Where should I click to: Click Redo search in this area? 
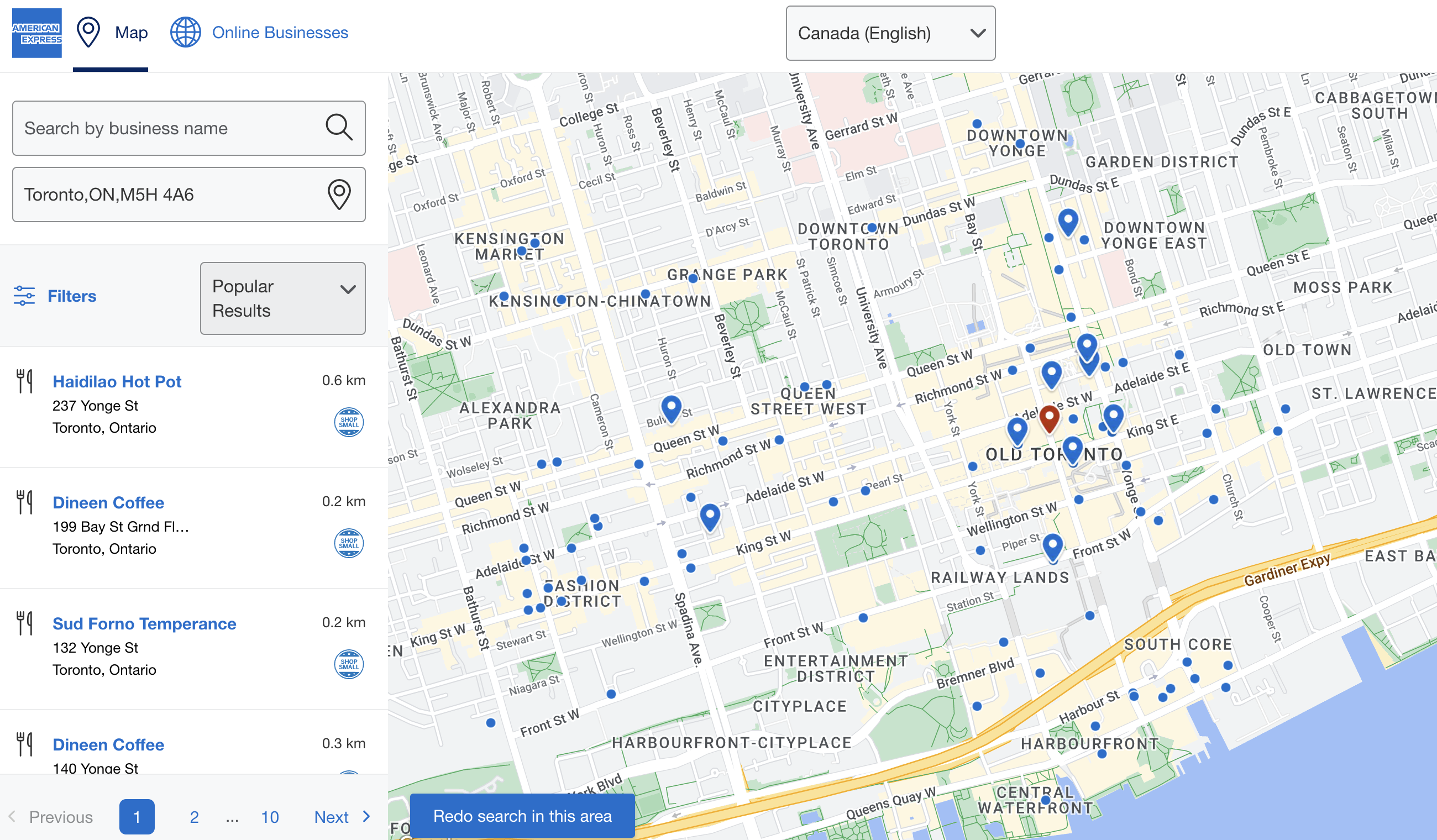coord(522,816)
